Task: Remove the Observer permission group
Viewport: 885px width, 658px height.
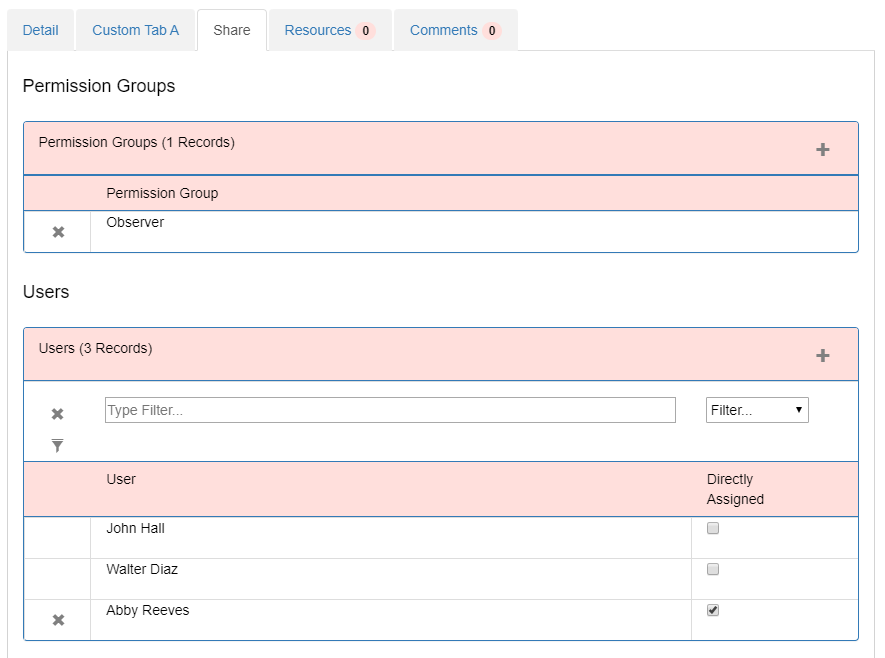Action: pos(58,232)
